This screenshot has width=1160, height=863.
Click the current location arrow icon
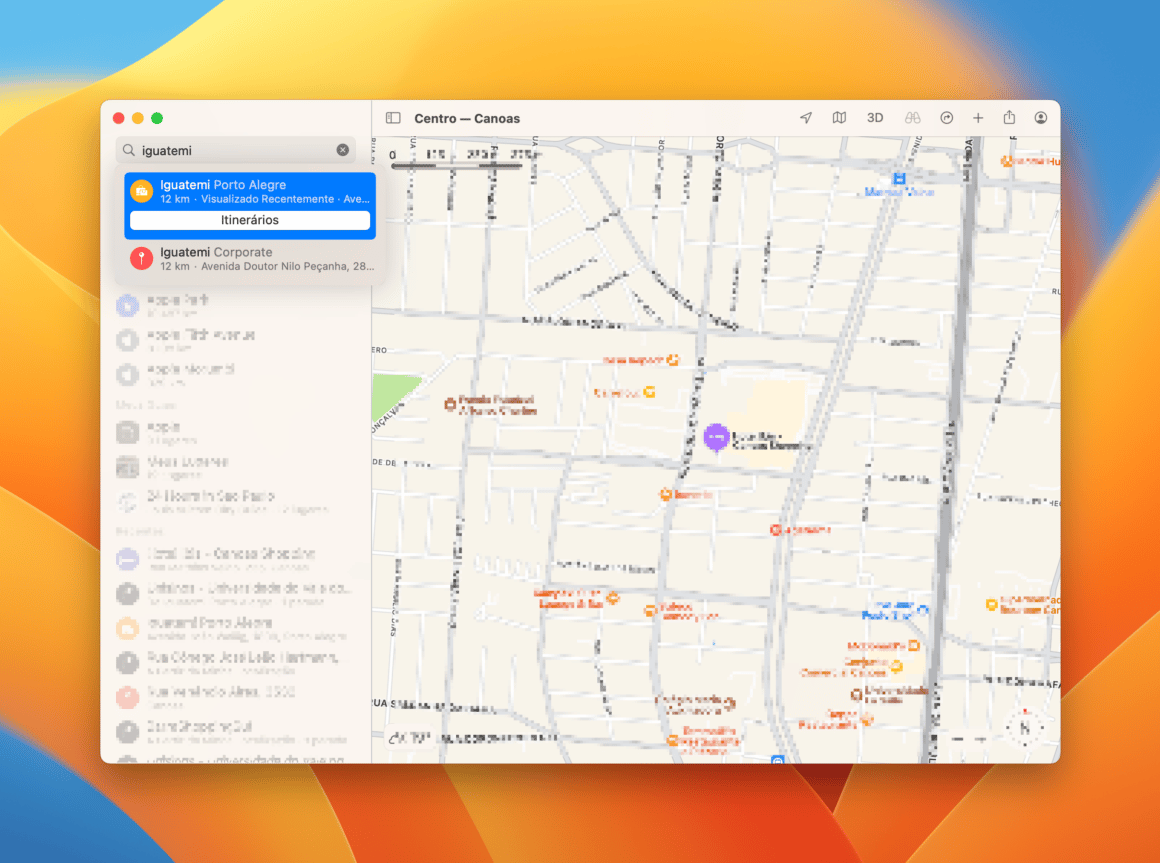[805, 117]
